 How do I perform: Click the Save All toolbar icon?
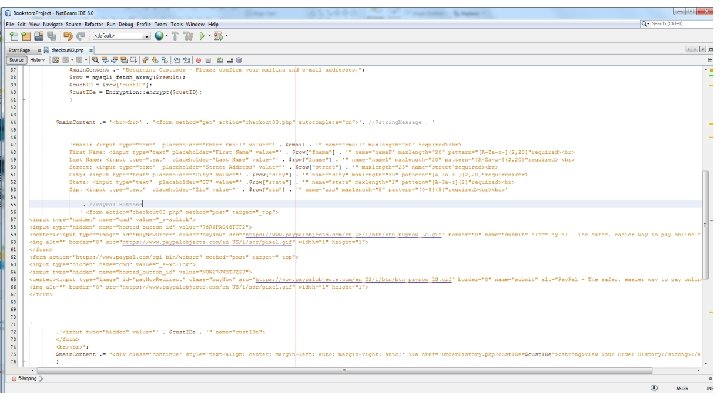[51, 36]
